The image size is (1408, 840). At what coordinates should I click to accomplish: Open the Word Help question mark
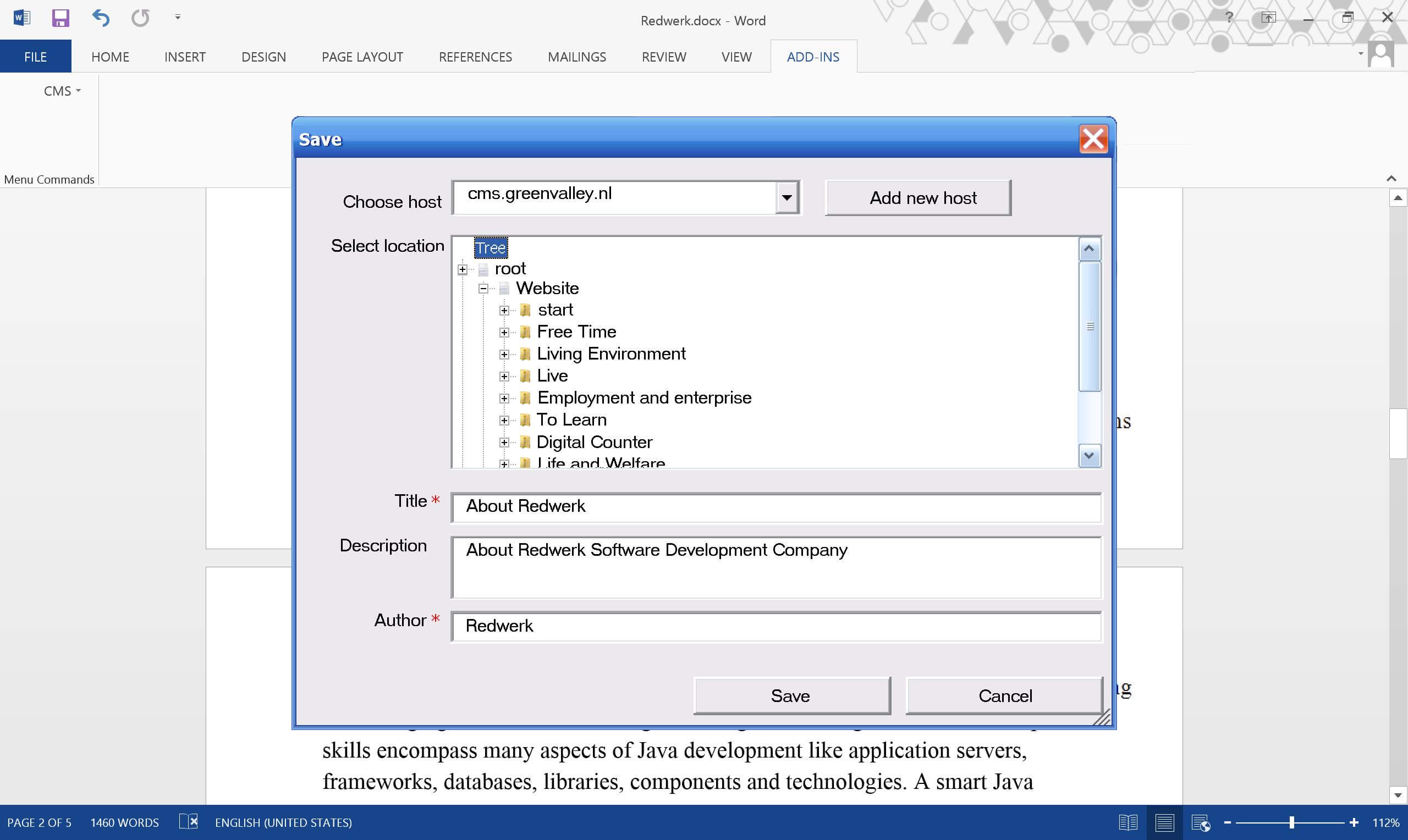click(1229, 17)
